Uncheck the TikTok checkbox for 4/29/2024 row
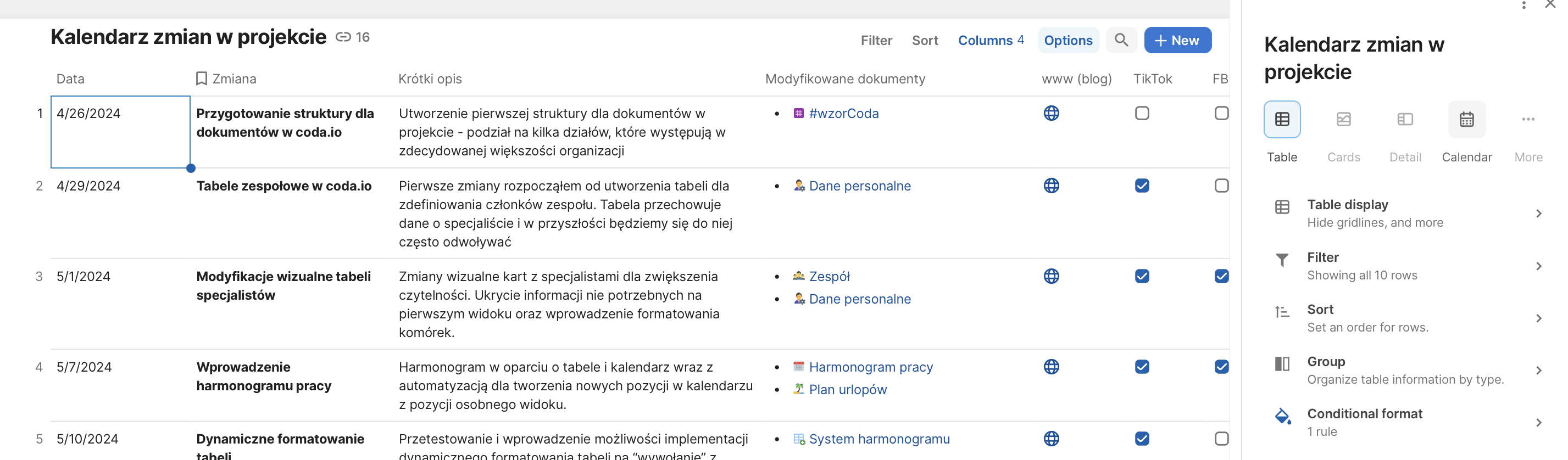This screenshot has height=460, width=1568. [x=1141, y=186]
